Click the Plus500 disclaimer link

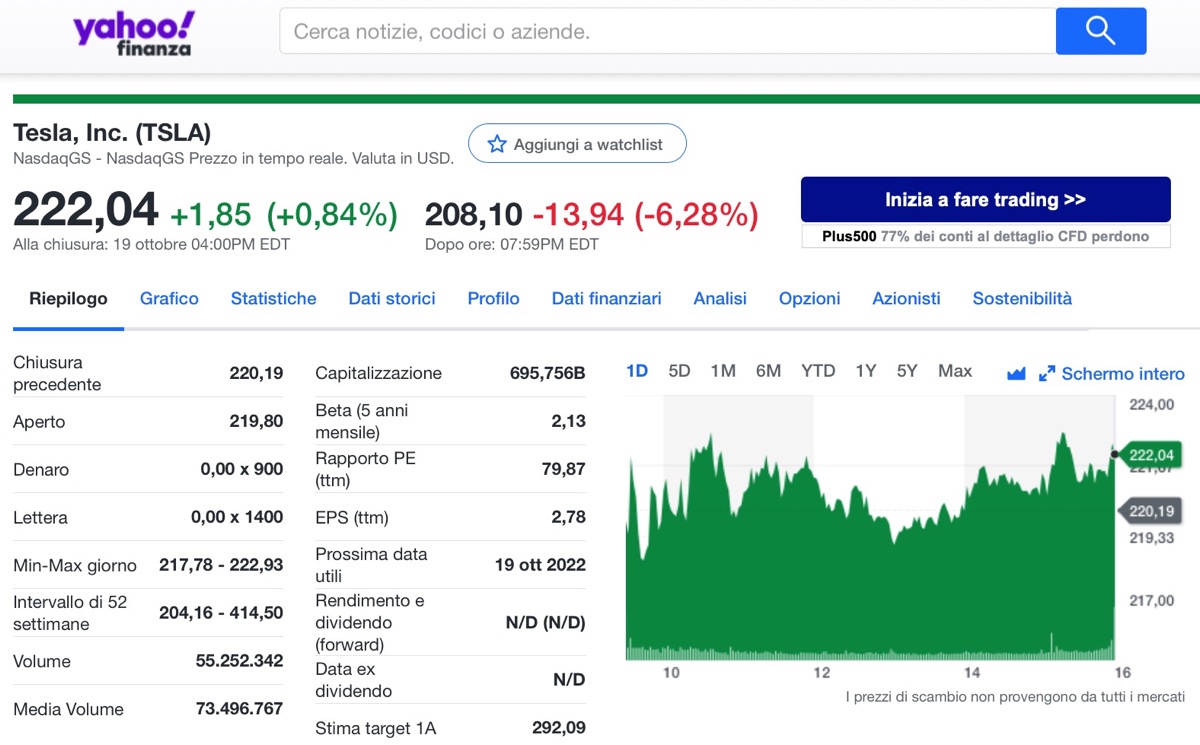(985, 236)
